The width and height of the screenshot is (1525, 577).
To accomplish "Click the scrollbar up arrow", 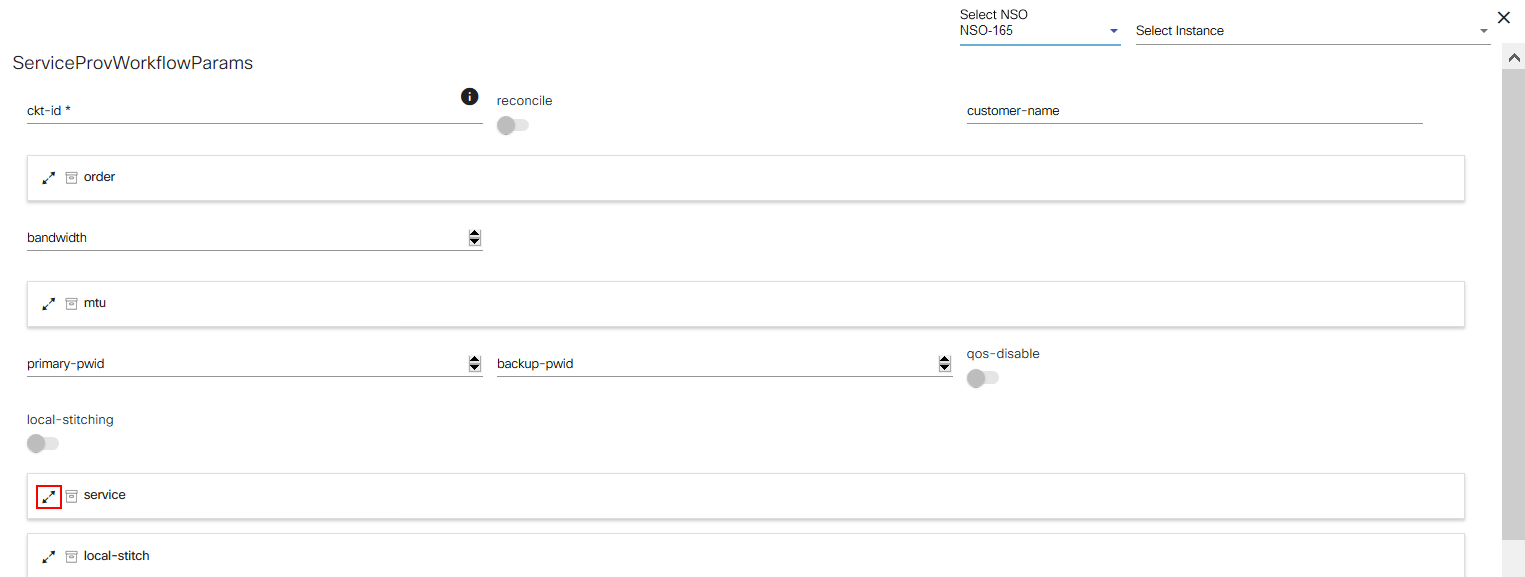I will pos(1513,59).
